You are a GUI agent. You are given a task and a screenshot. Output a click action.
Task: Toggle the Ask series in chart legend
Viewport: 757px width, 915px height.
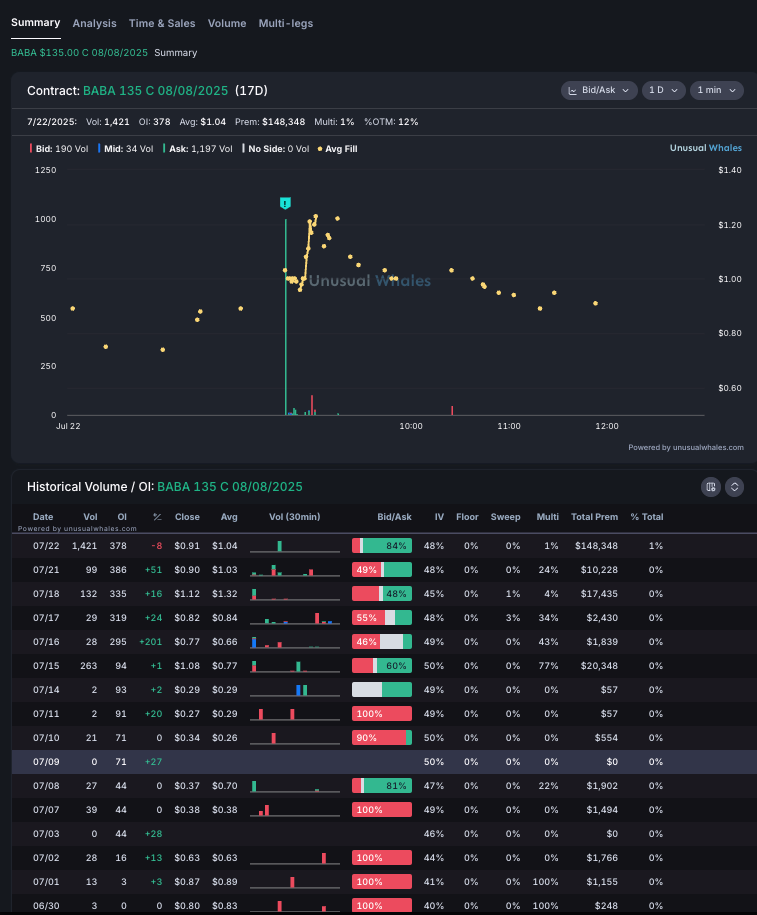tap(198, 149)
